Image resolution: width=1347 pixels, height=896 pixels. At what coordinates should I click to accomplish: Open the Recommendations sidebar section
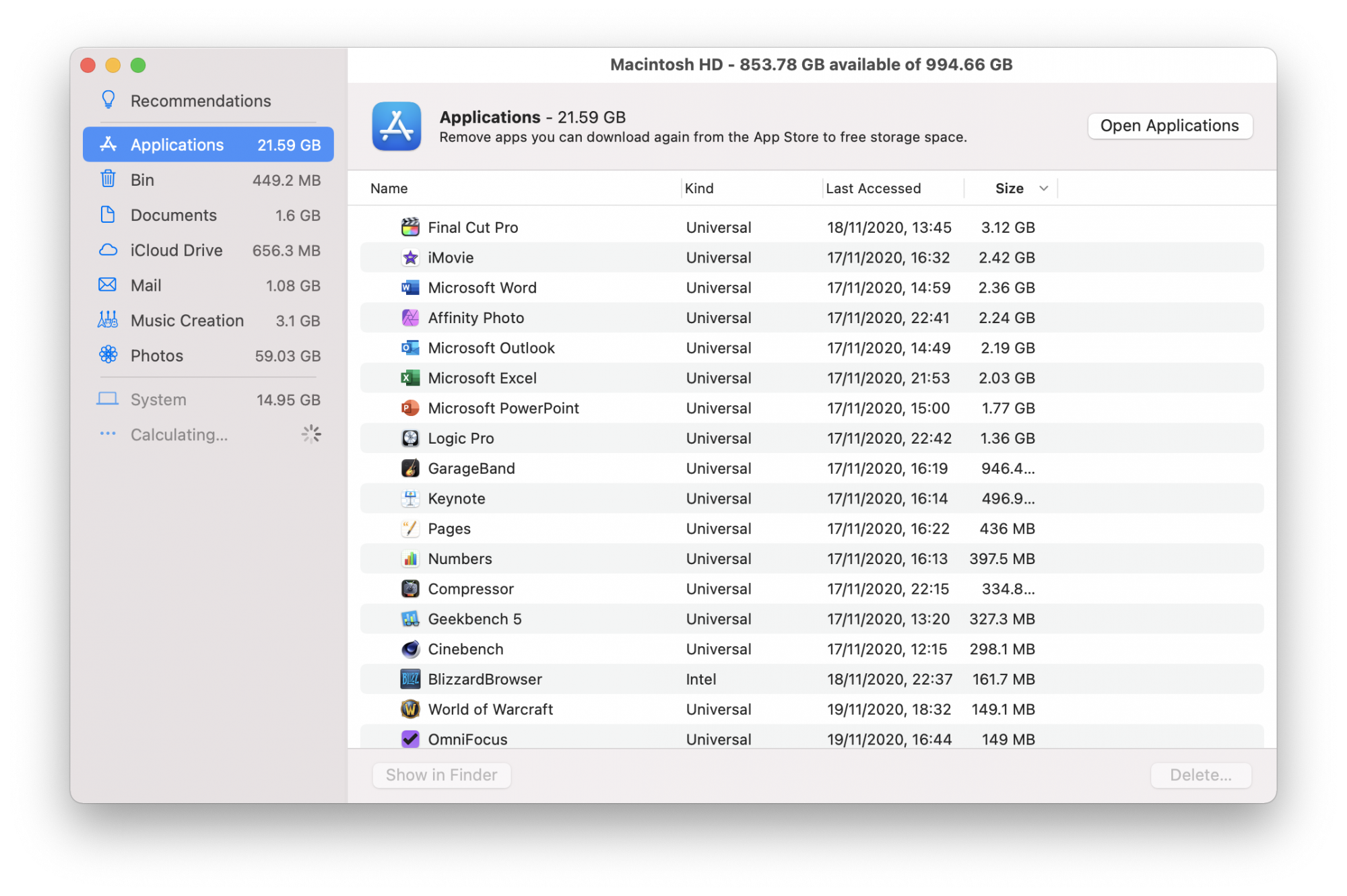pos(200,101)
